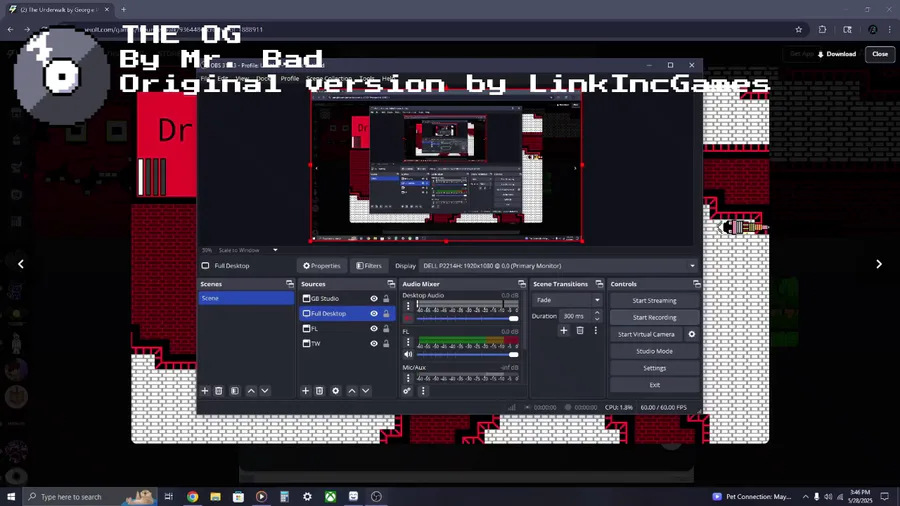Image resolution: width=900 pixels, height=506 pixels.
Task: Go to next image arrow in browser gallery
Action: (x=879, y=264)
